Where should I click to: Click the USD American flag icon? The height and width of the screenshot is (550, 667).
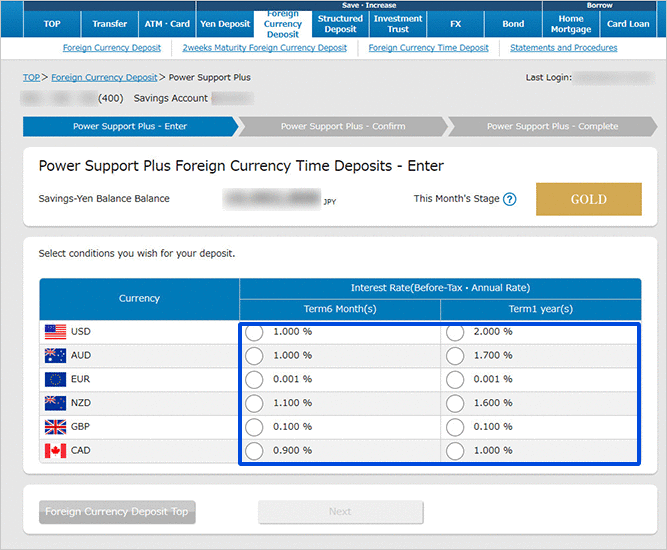point(55,331)
